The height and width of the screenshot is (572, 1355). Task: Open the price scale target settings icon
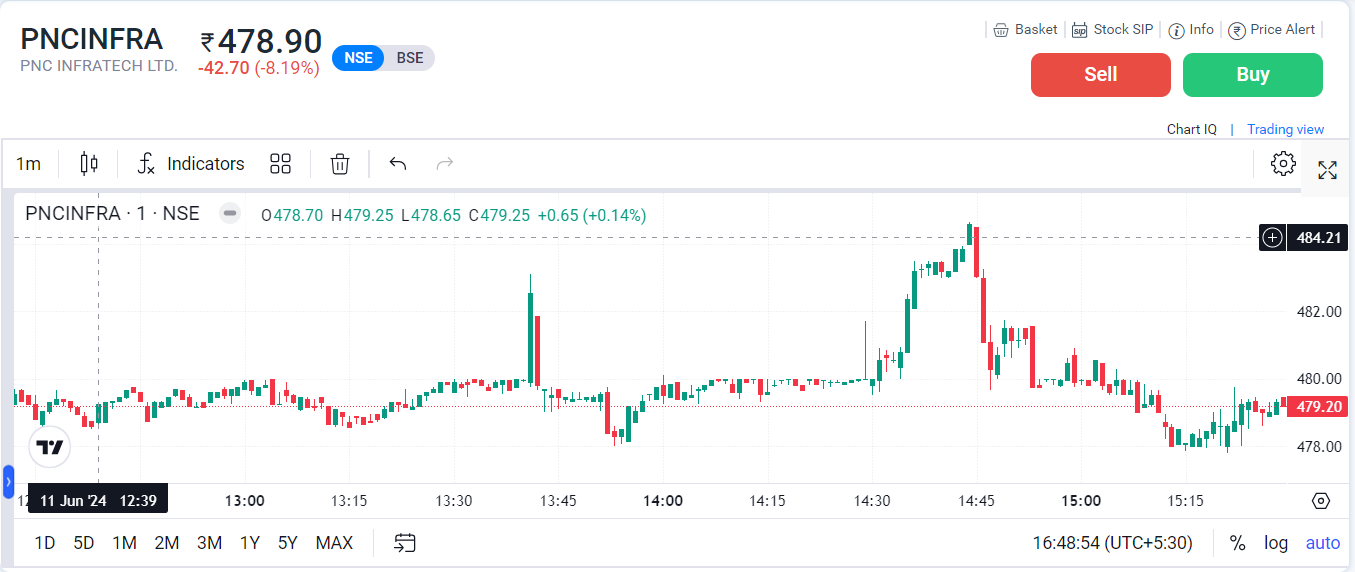[1321, 501]
